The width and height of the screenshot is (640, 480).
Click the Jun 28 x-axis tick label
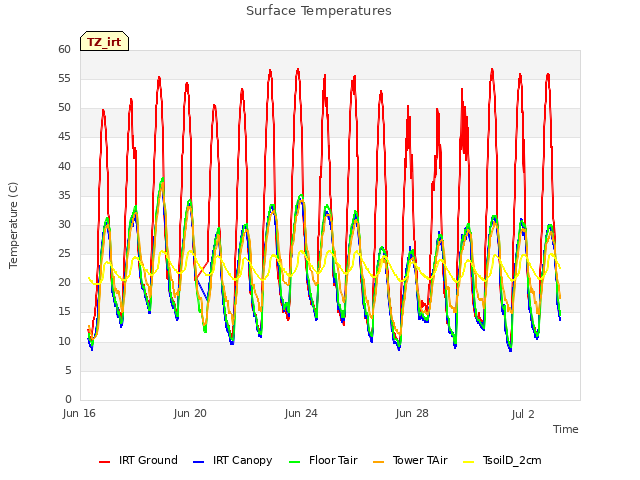pyautogui.click(x=412, y=413)
